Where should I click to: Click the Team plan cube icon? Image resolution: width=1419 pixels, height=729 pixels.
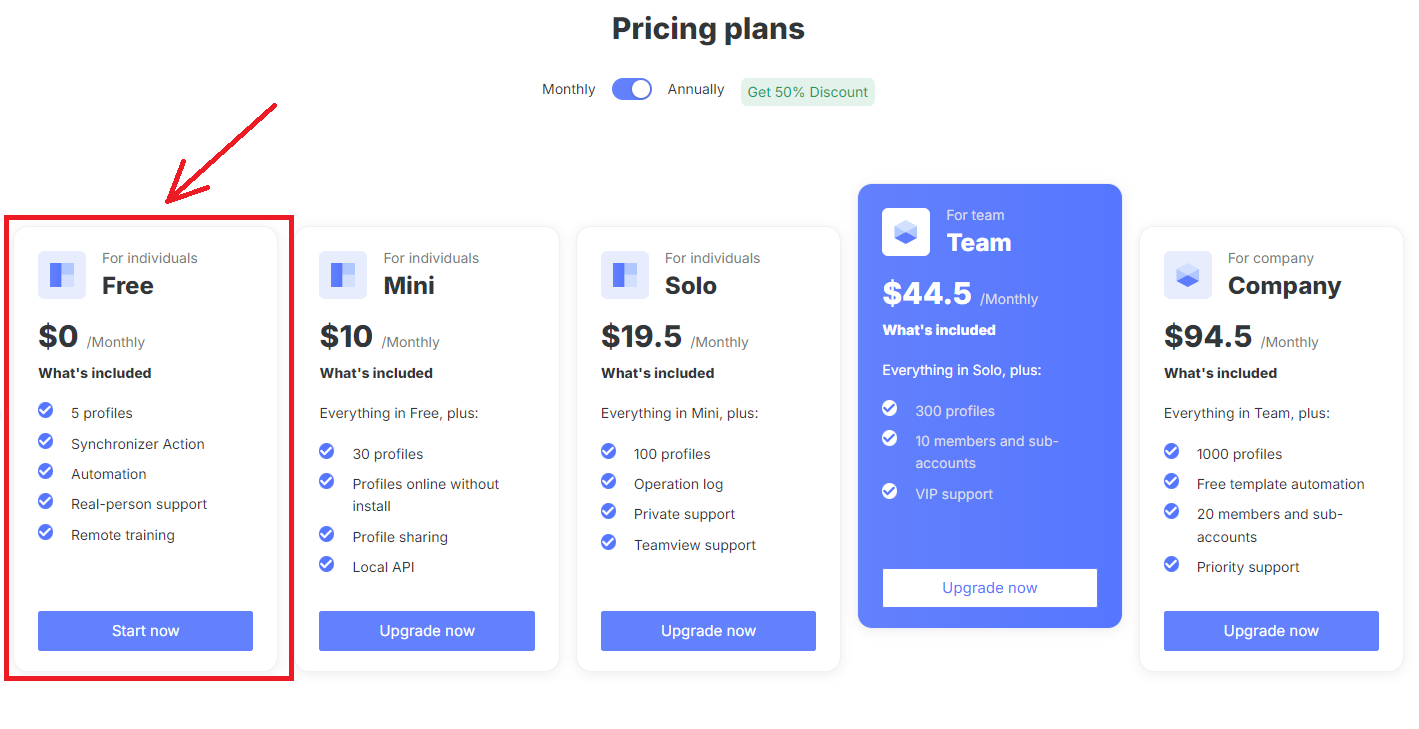905,232
